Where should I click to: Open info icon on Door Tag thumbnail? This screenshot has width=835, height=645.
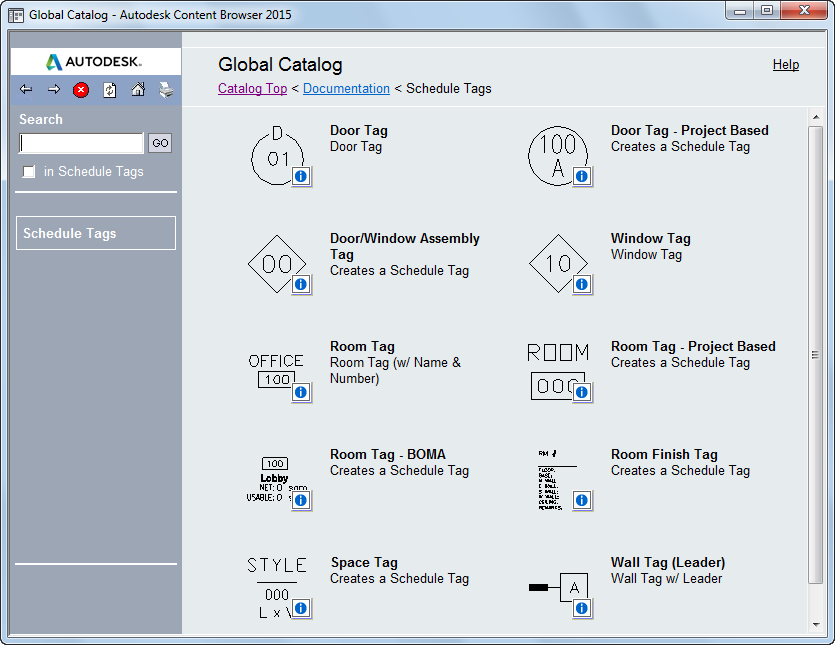tap(301, 176)
